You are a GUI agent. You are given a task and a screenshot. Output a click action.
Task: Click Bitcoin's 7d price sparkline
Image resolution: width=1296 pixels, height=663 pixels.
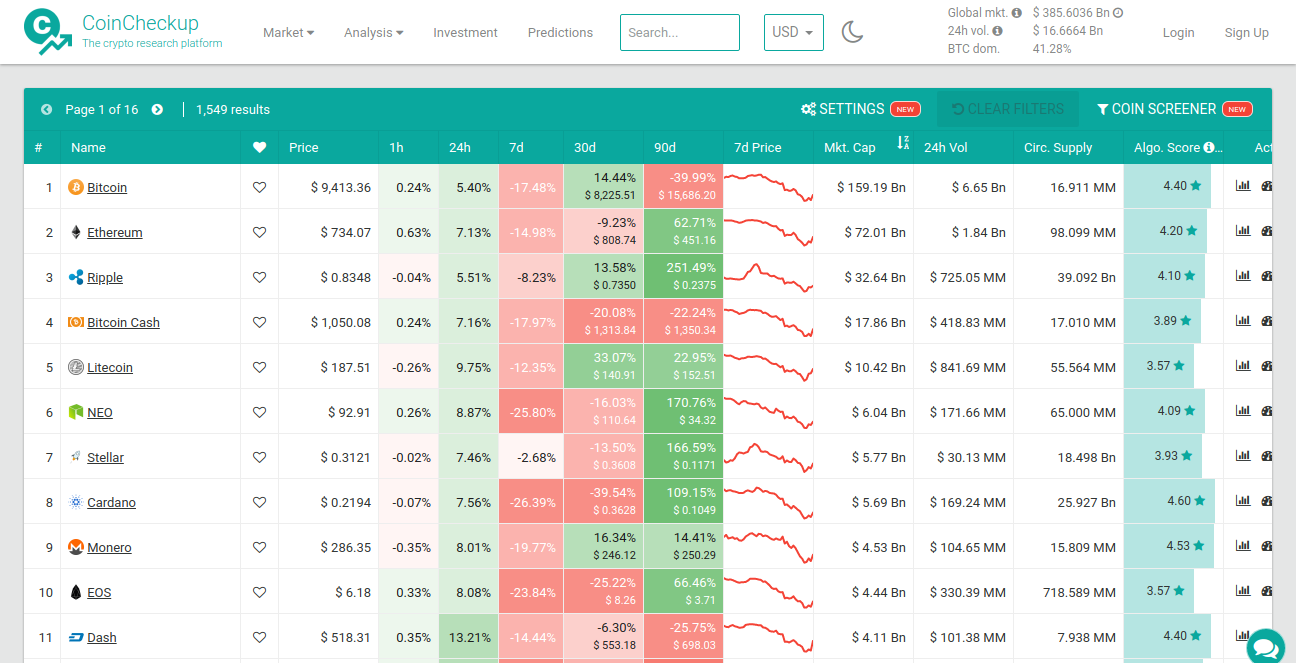pos(768,187)
